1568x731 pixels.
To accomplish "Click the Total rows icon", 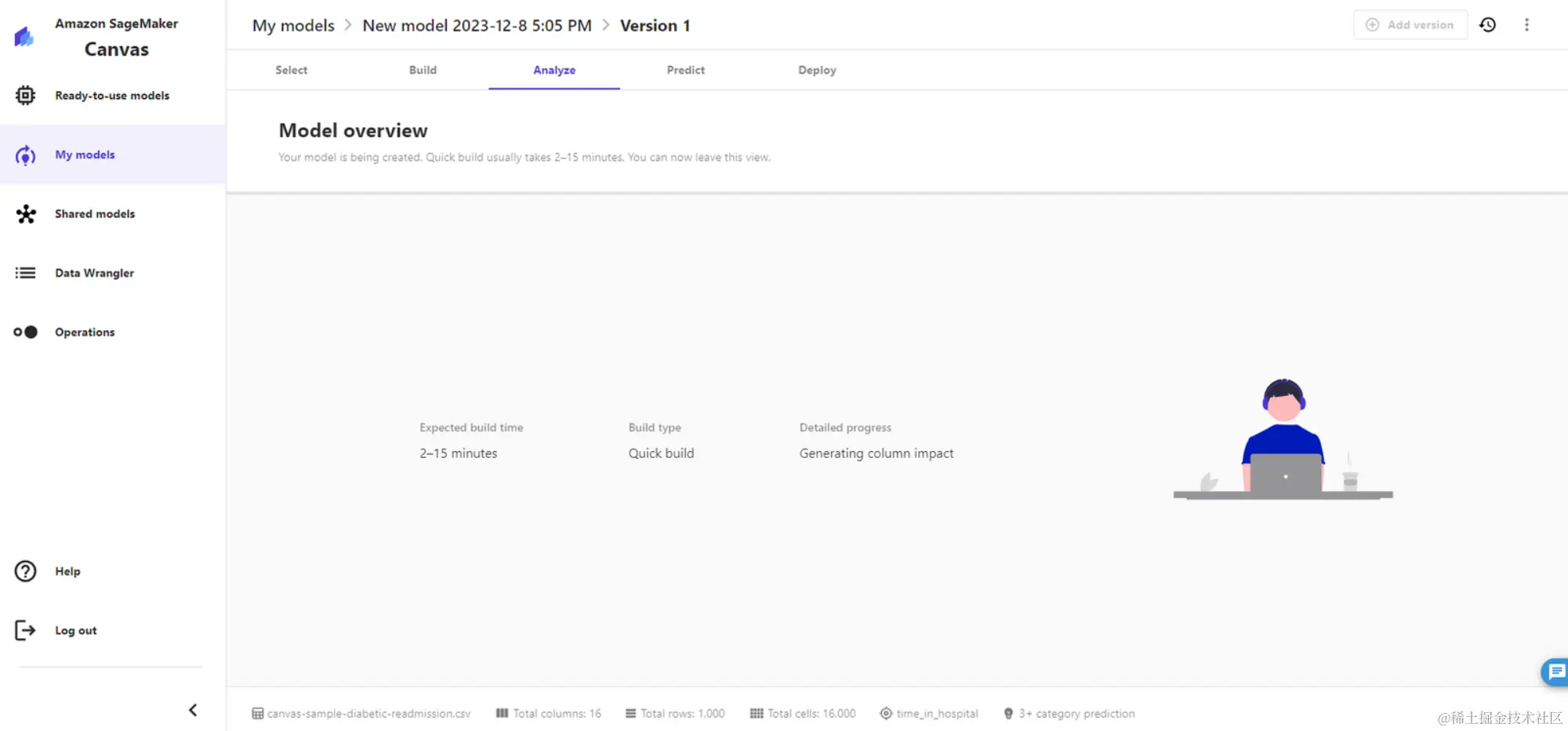I will coord(630,714).
